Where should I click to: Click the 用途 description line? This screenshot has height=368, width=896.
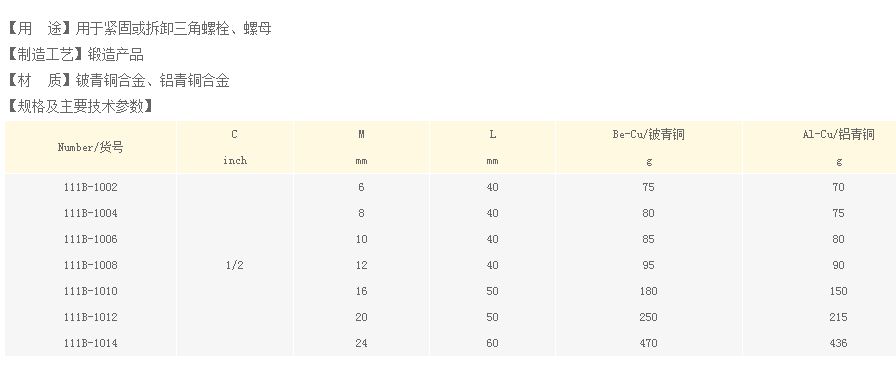[138, 28]
